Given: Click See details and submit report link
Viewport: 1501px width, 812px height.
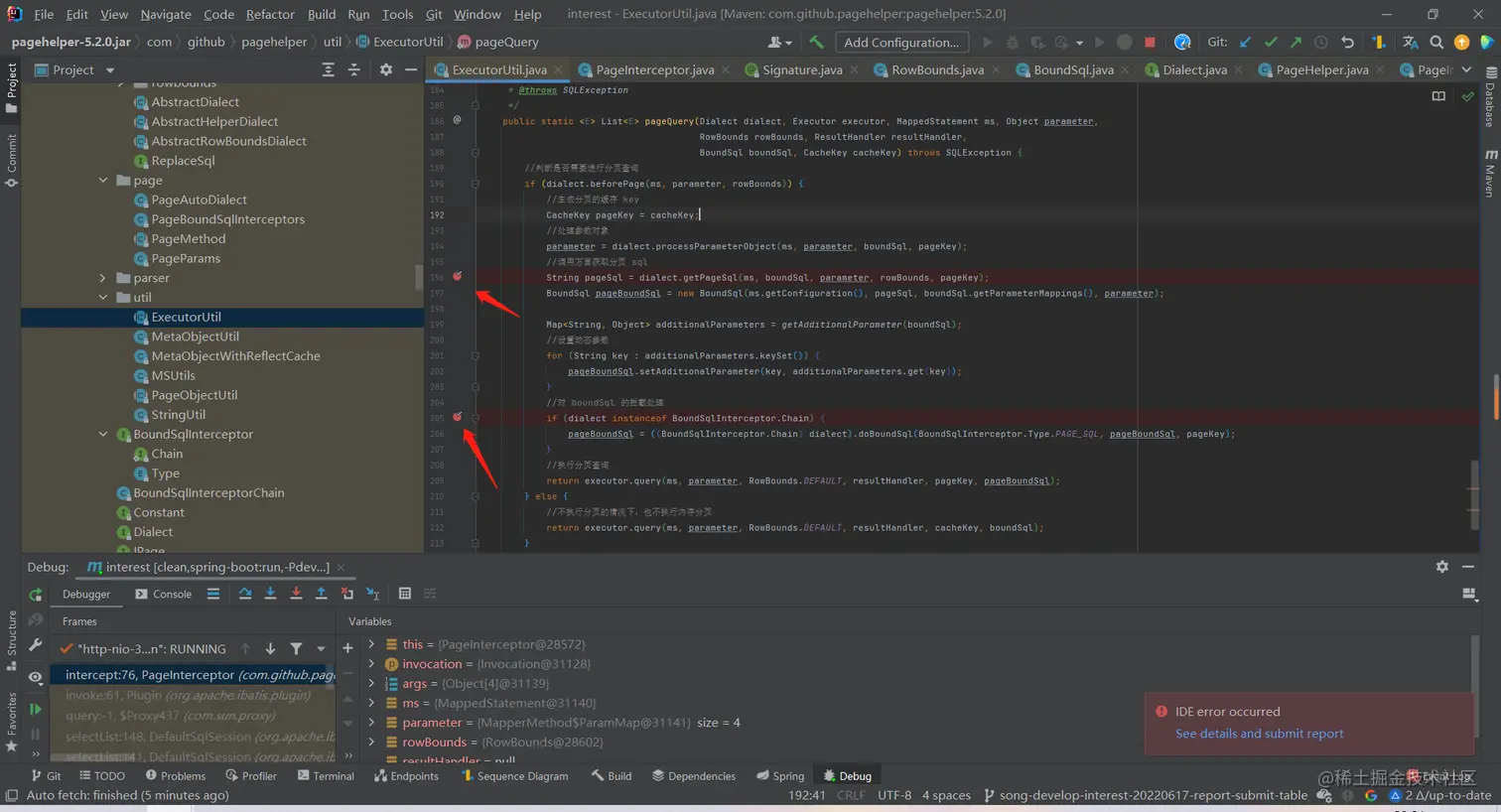Looking at the screenshot, I should 1259,734.
